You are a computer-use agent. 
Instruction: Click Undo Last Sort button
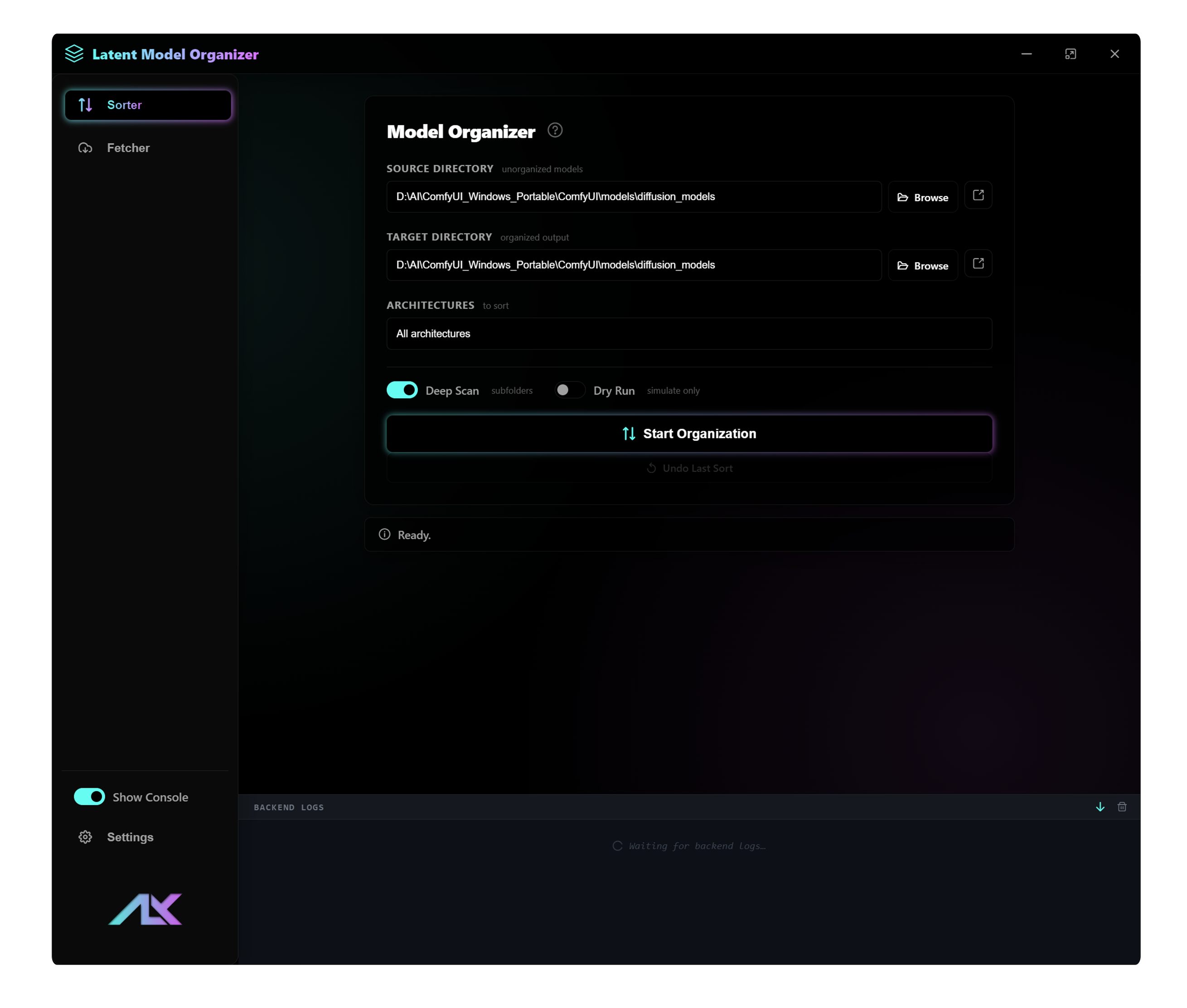pyautogui.click(x=688, y=468)
